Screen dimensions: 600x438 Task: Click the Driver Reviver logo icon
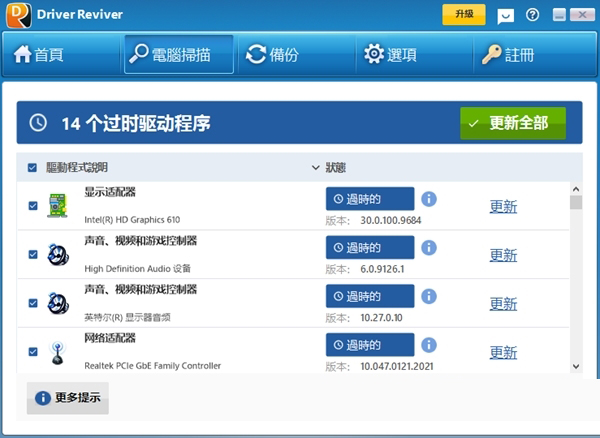(x=18, y=15)
